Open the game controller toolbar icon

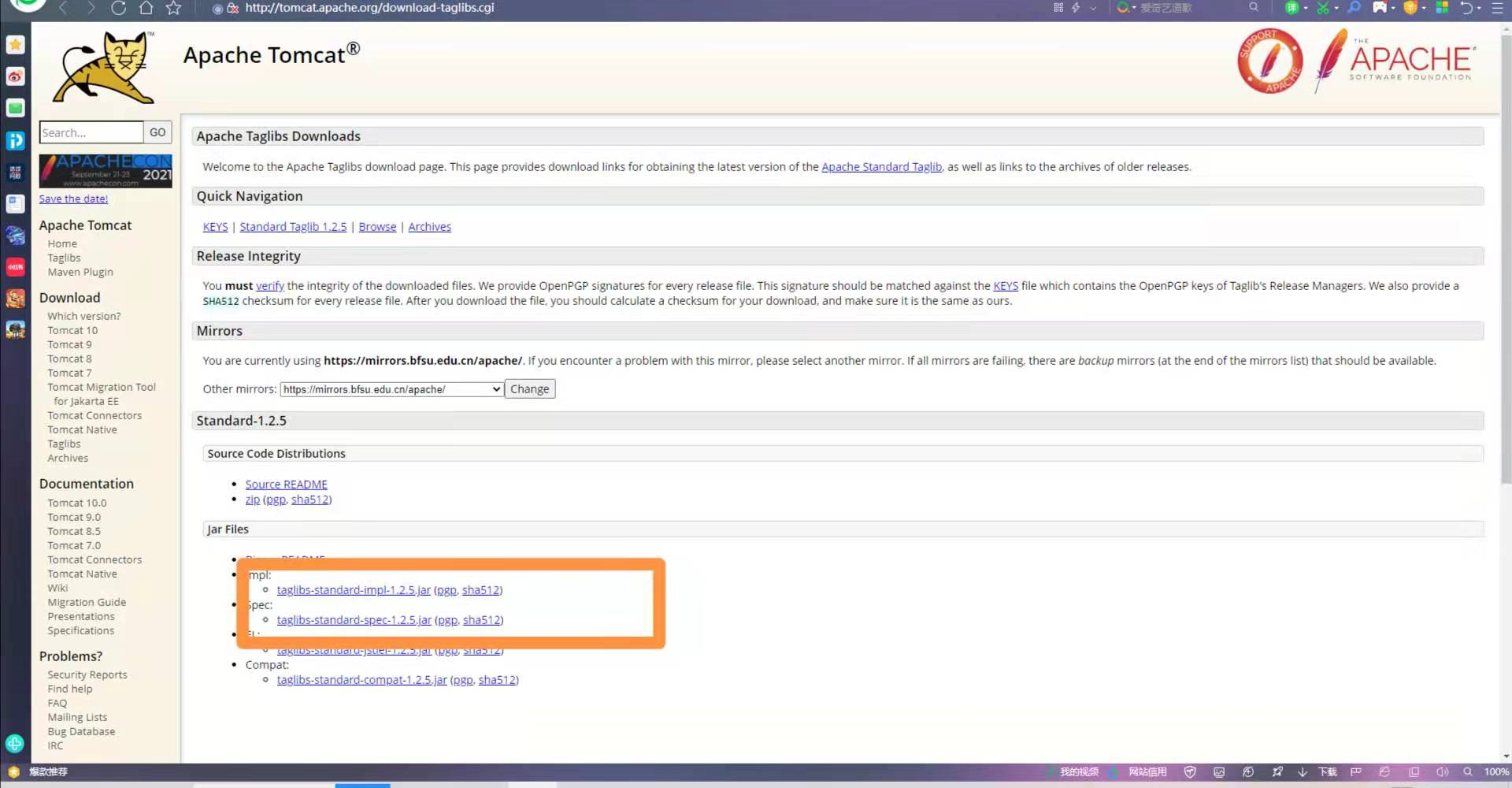1379,8
